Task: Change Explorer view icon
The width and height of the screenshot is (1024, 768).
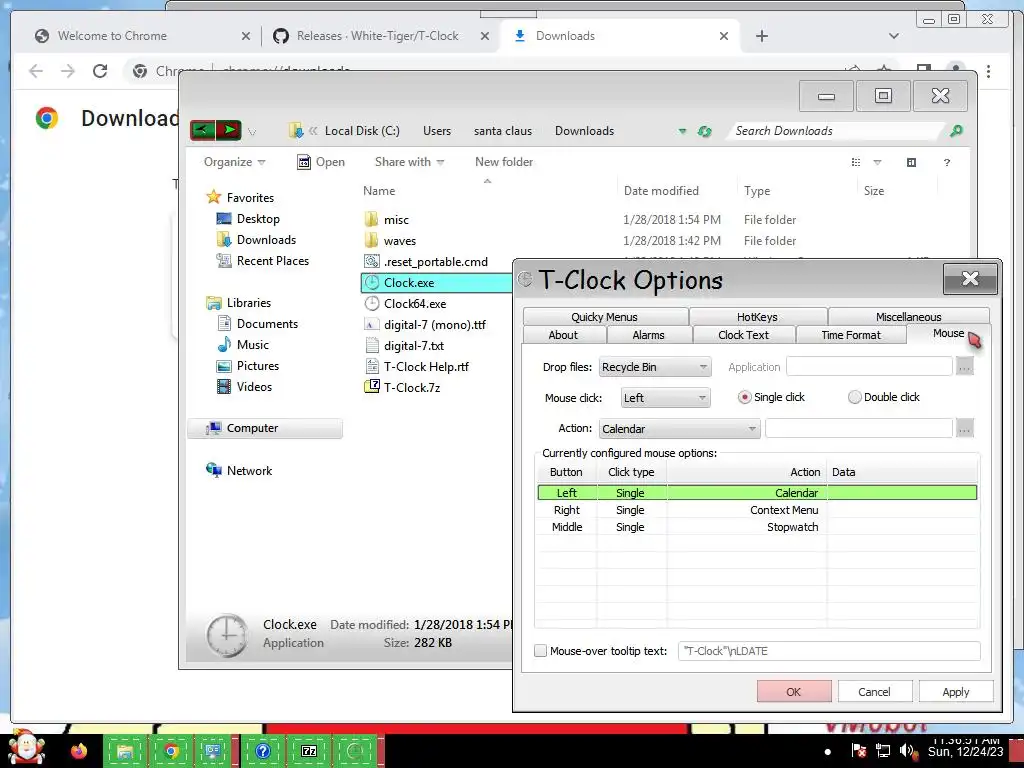Action: [856, 162]
